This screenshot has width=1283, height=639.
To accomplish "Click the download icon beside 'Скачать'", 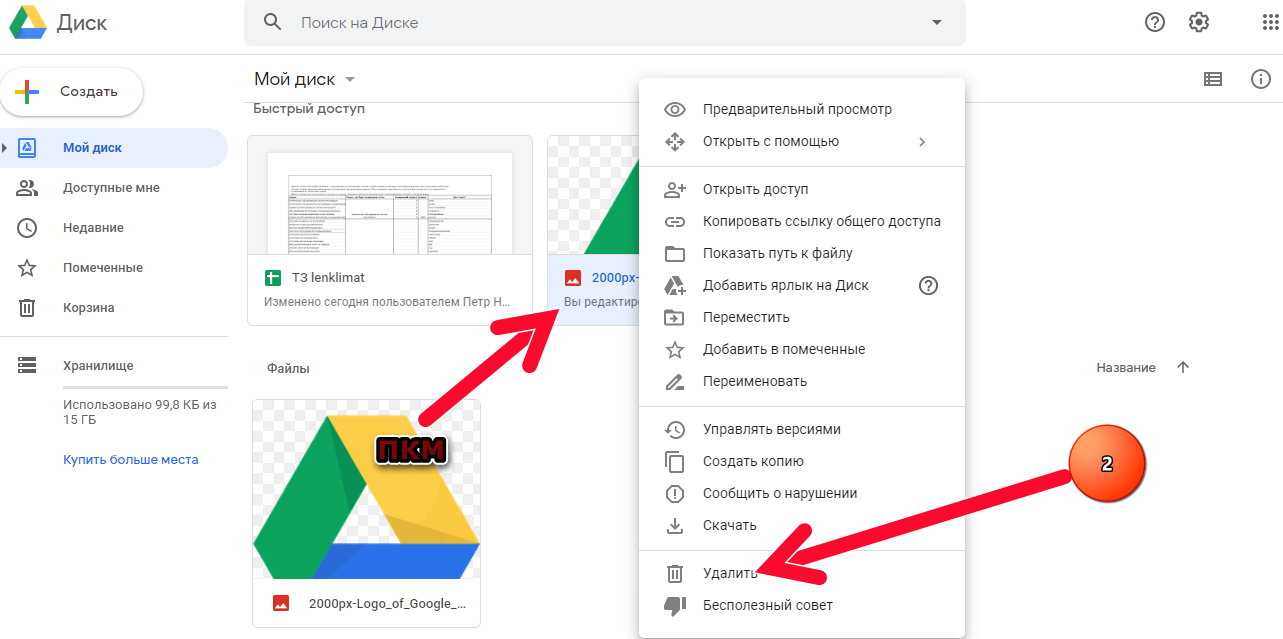I will click(675, 525).
